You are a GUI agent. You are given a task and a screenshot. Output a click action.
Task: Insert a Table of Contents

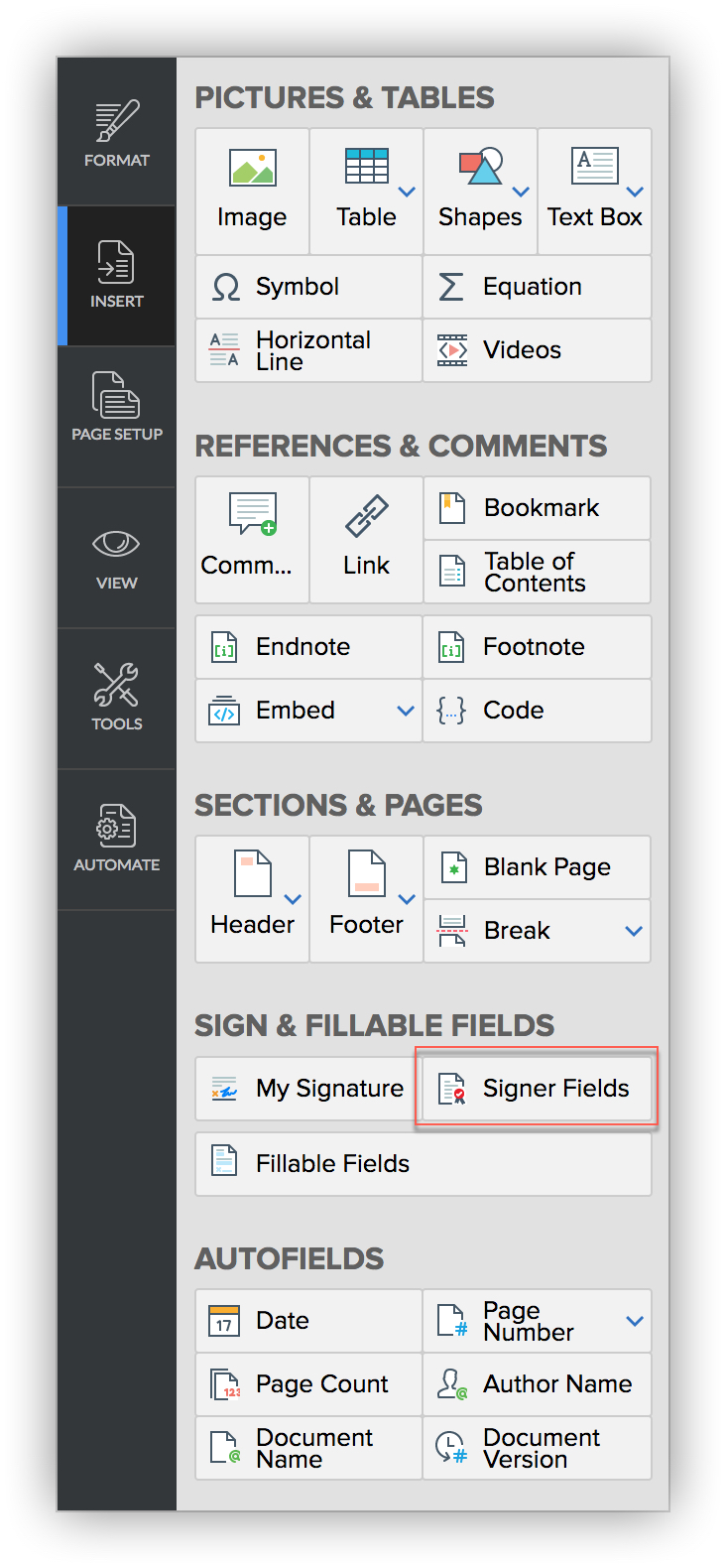538,572
